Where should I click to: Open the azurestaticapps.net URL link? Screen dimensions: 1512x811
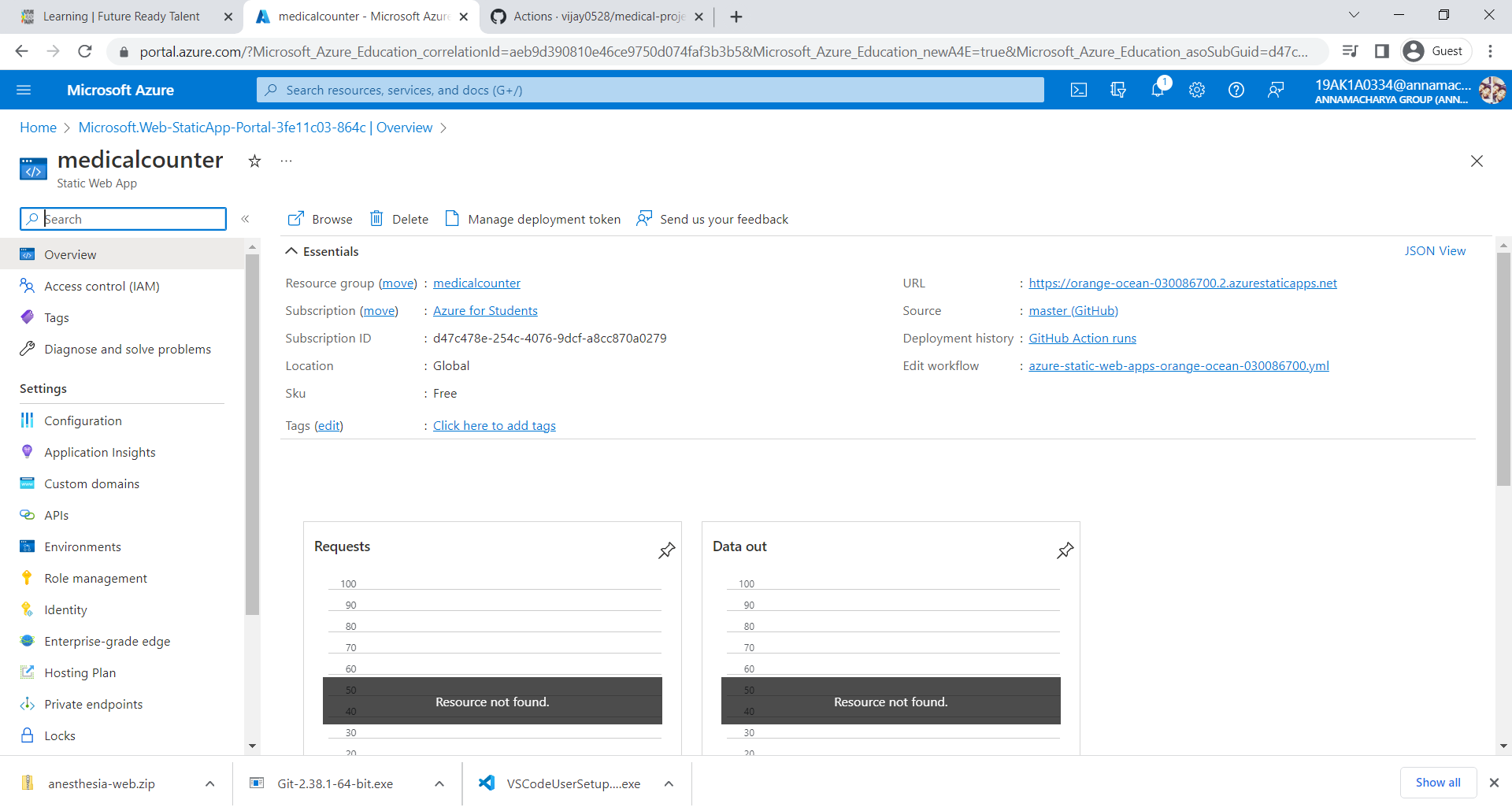pyautogui.click(x=1182, y=283)
